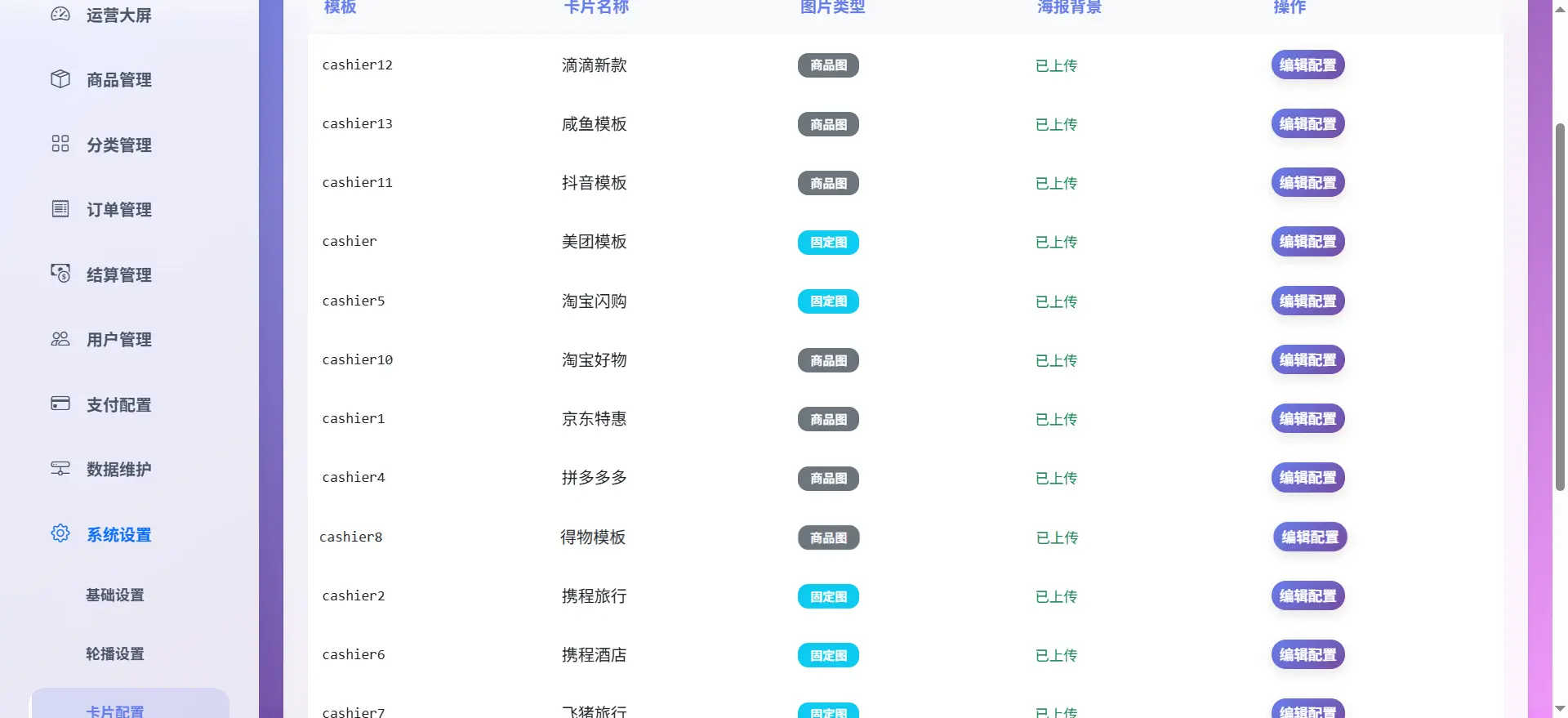Click 编辑配置 for 美团模板
The height and width of the screenshot is (718, 1568).
[1307, 242]
